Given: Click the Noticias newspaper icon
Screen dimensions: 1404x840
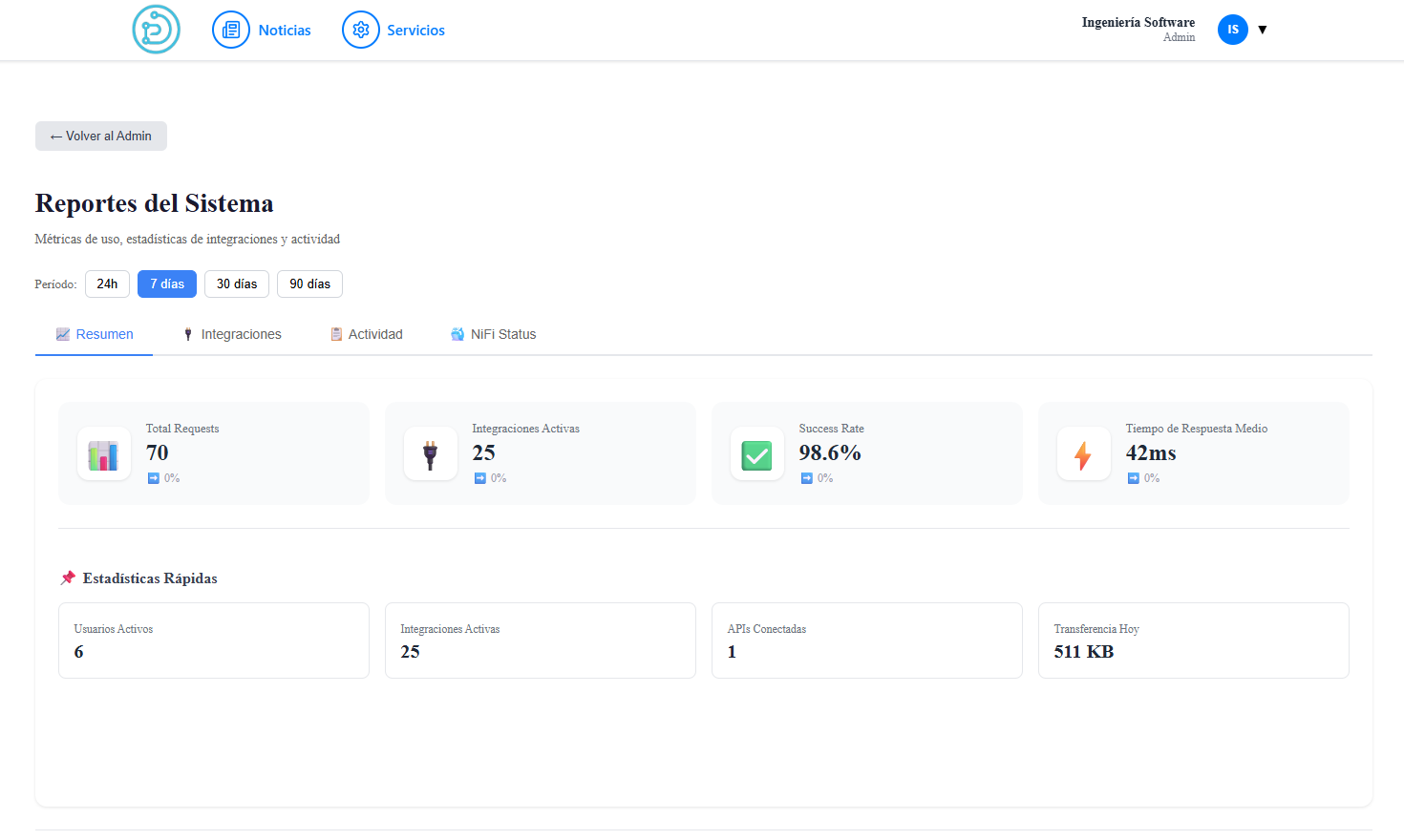Looking at the screenshot, I should click(231, 31).
